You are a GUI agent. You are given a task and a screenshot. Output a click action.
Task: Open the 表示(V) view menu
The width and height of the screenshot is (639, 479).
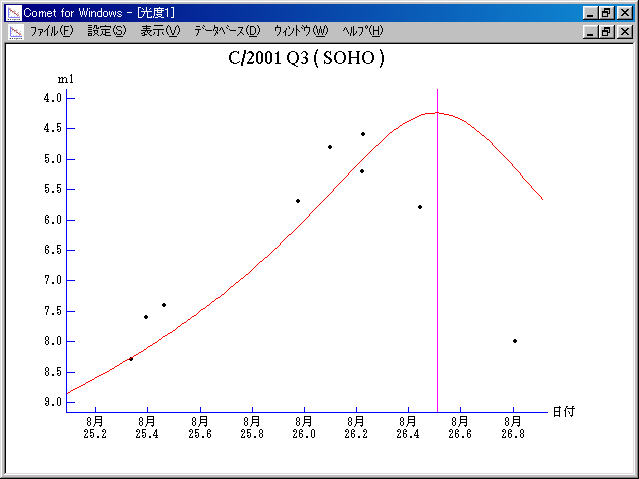[160, 31]
